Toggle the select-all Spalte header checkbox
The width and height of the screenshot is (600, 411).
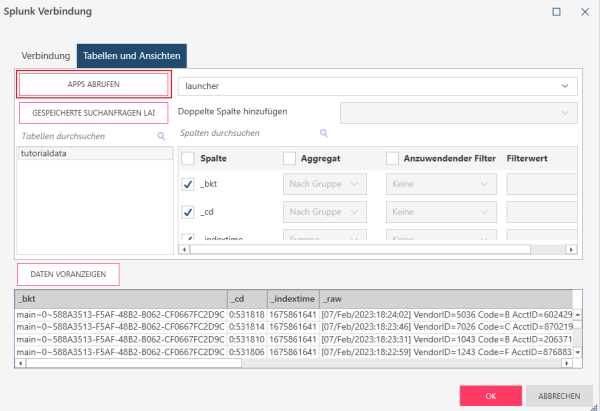coord(188,158)
